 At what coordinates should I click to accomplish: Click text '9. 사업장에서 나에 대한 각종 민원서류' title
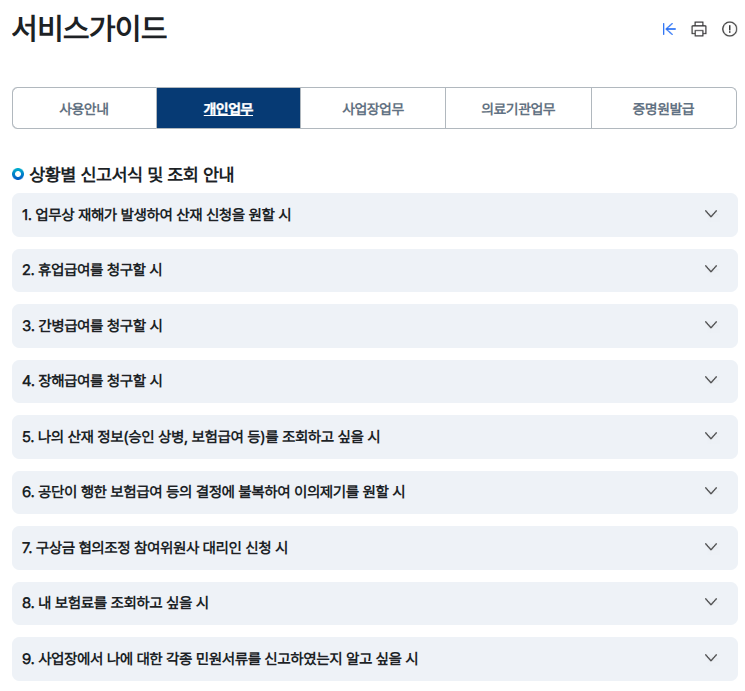coord(220,659)
